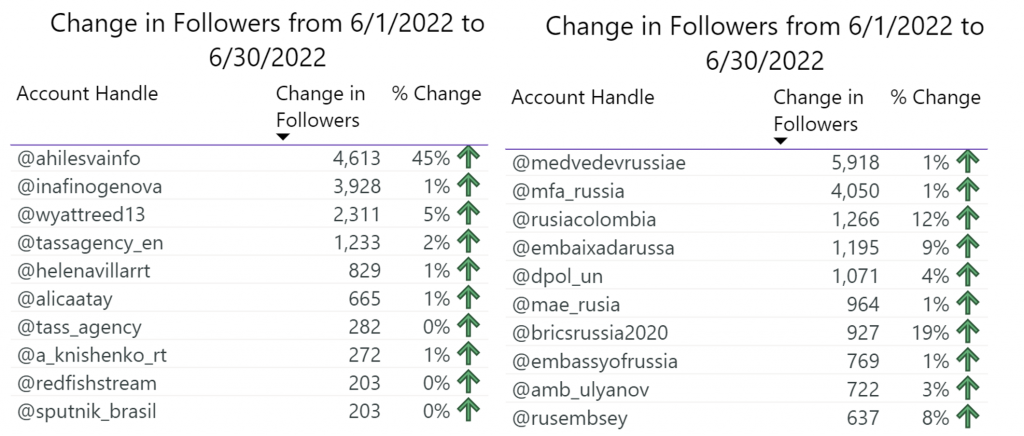Select the @mfa_russia account handle
This screenshot has height=436, width=1024.
[x=568, y=192]
